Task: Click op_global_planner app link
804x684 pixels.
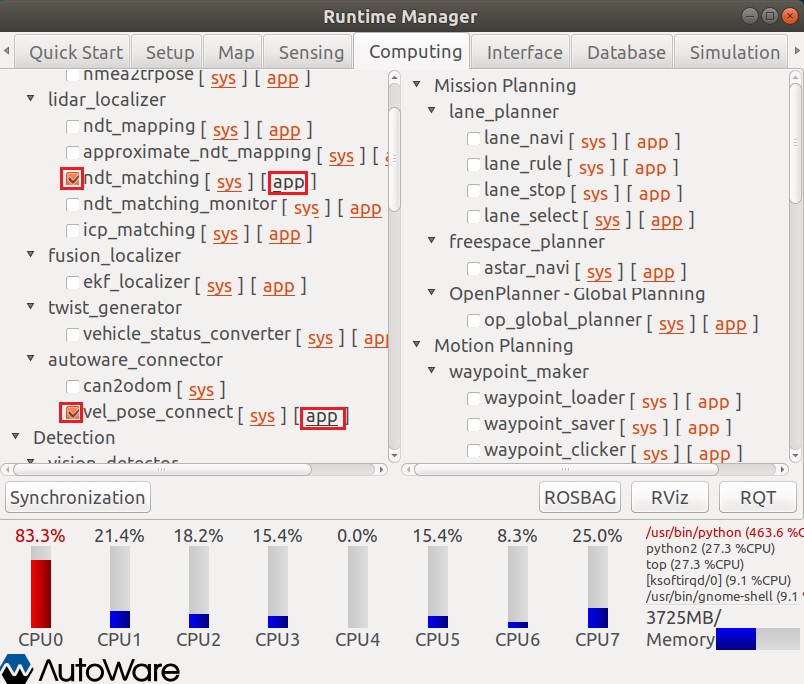Action: pyautogui.click(x=730, y=325)
